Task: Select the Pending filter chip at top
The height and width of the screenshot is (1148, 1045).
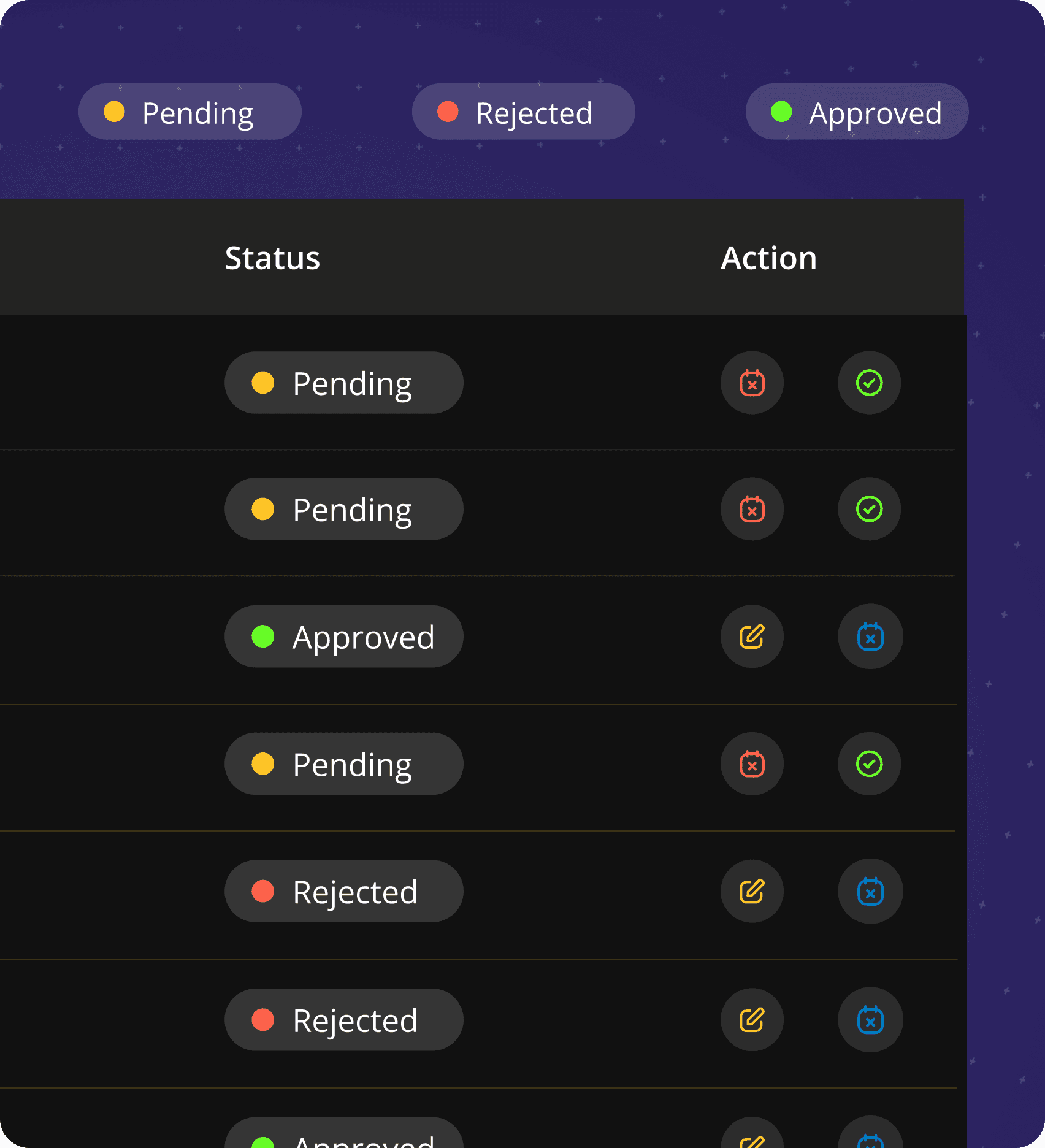Action: (x=190, y=112)
